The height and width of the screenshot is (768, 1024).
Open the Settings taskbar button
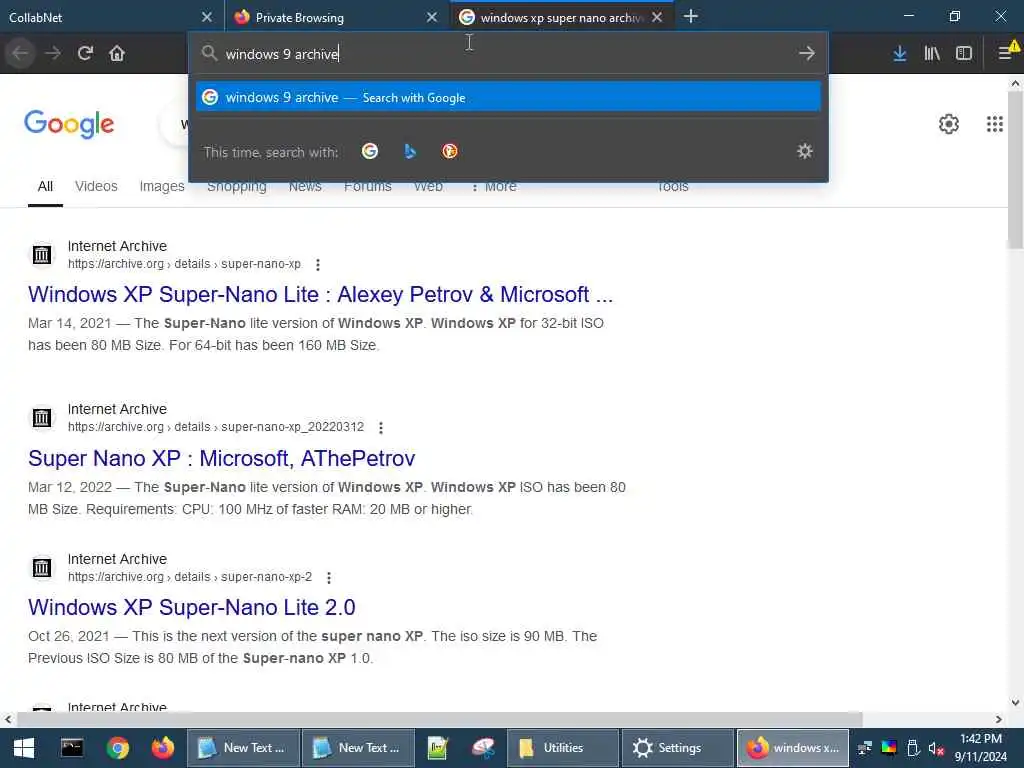tap(677, 748)
